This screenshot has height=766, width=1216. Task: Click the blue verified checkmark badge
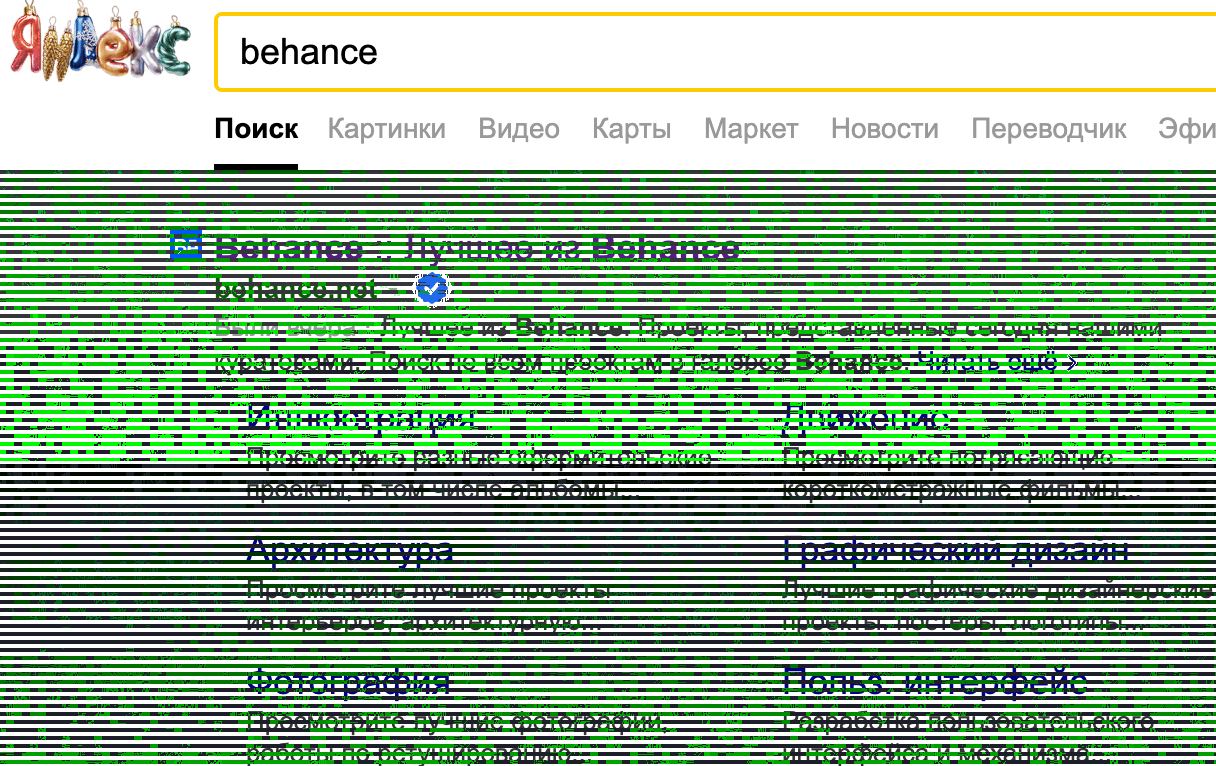pyautogui.click(x=431, y=290)
